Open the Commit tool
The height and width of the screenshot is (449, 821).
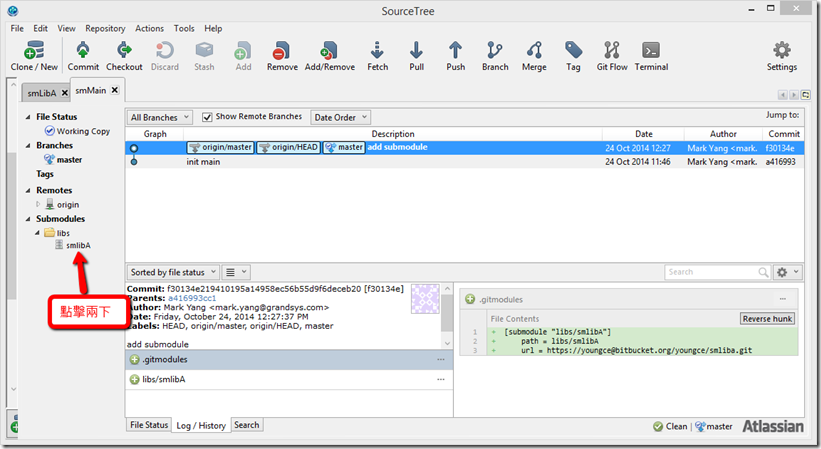click(x=83, y=56)
